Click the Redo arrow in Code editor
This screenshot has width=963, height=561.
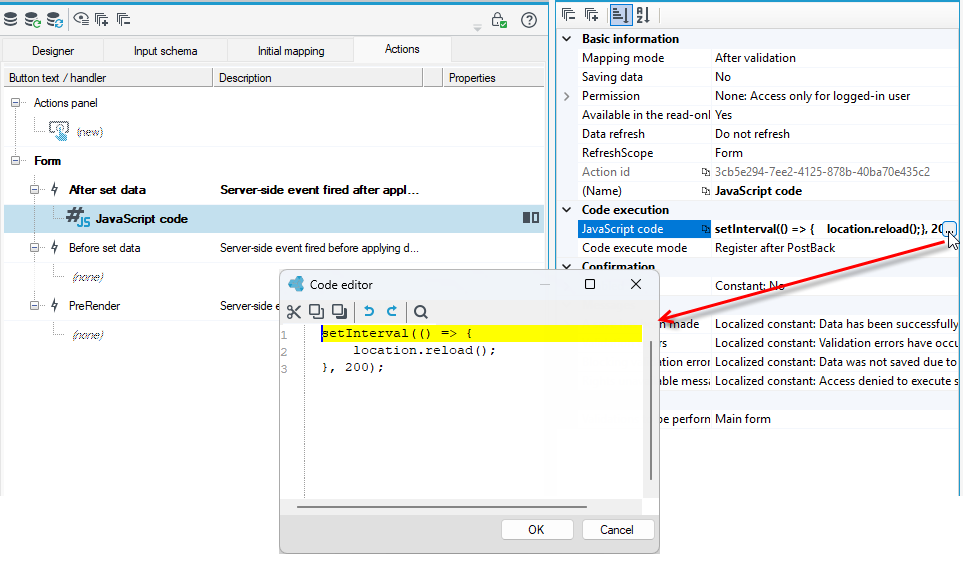(392, 312)
